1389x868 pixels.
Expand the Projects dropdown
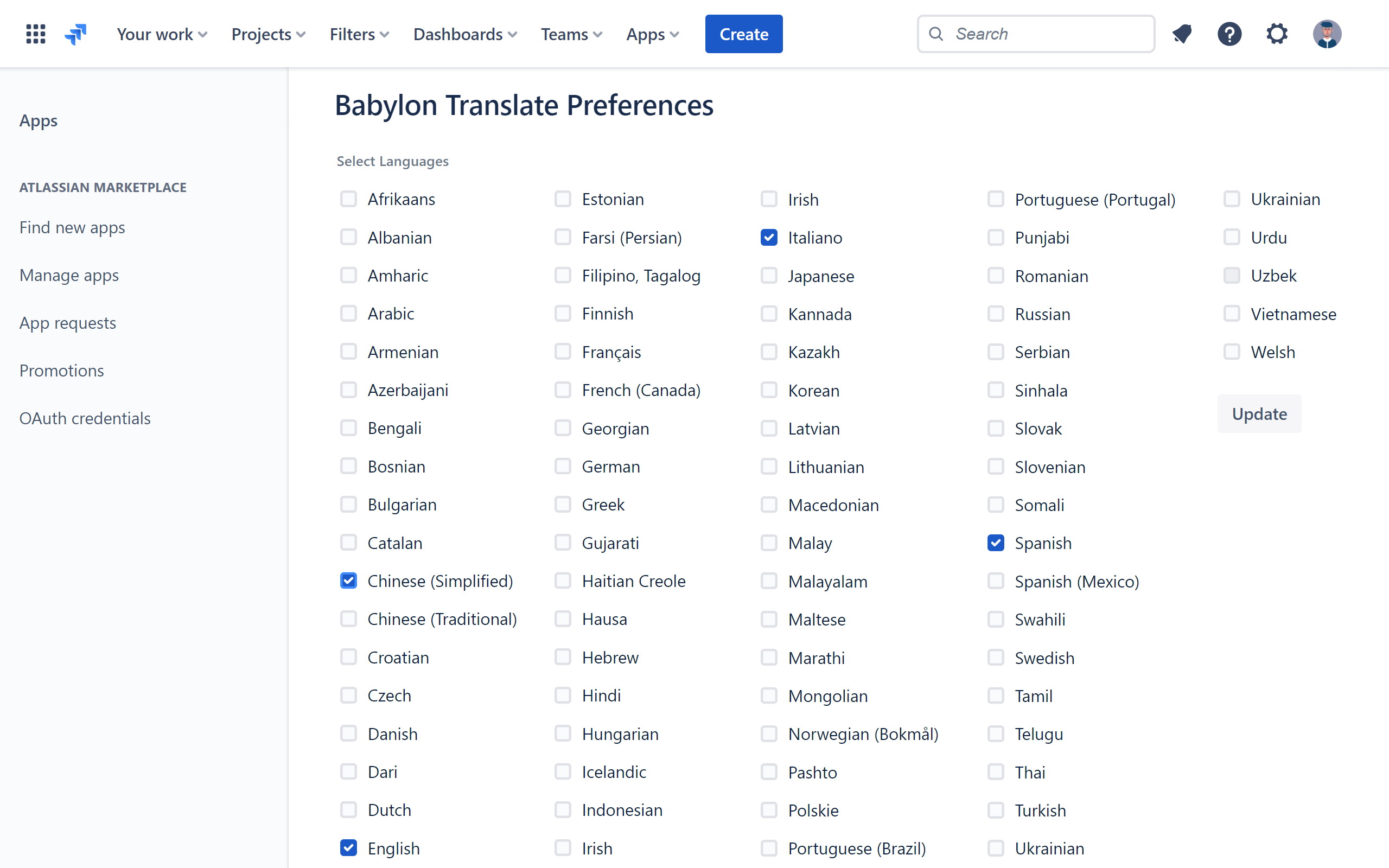click(x=268, y=34)
